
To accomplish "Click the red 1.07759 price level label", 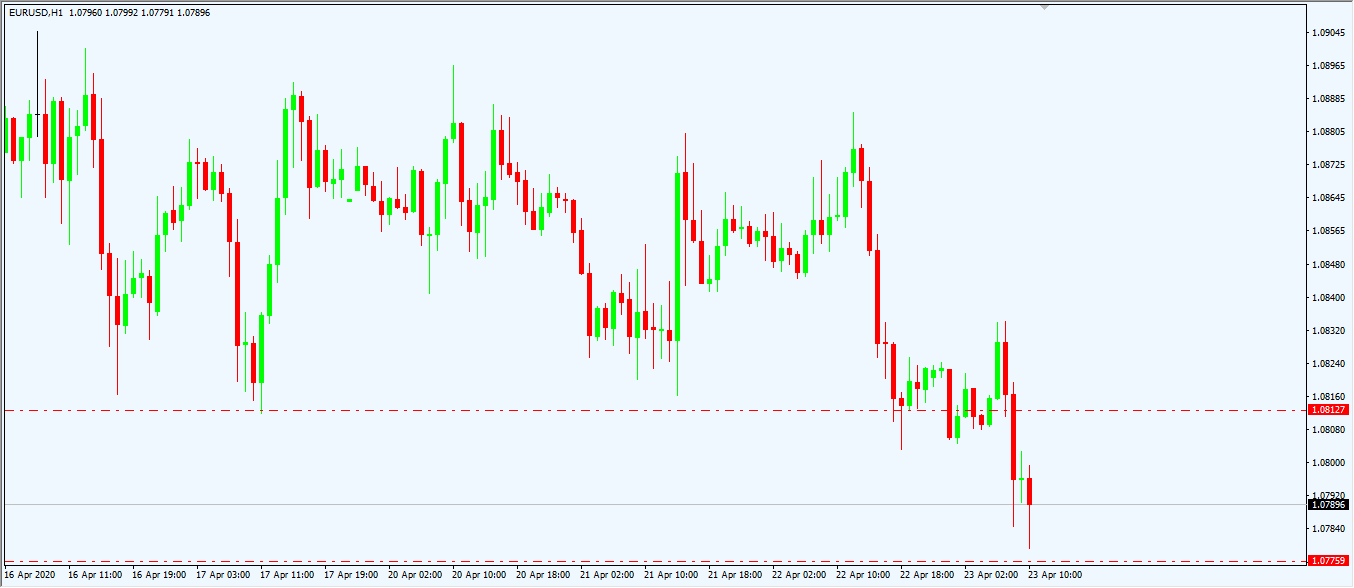I will [x=1329, y=561].
